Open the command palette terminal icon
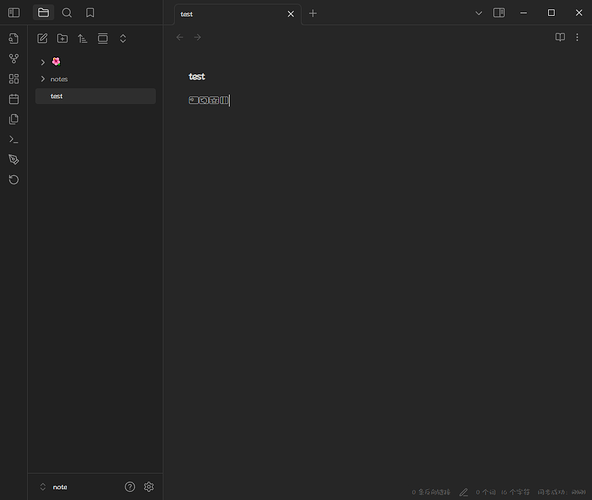 [x=14, y=139]
